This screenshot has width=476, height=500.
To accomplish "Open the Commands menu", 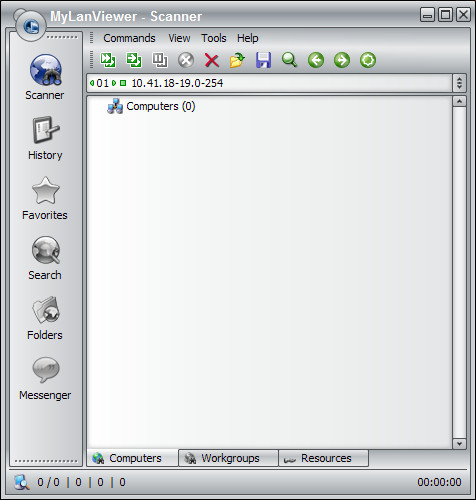I will click(x=129, y=38).
